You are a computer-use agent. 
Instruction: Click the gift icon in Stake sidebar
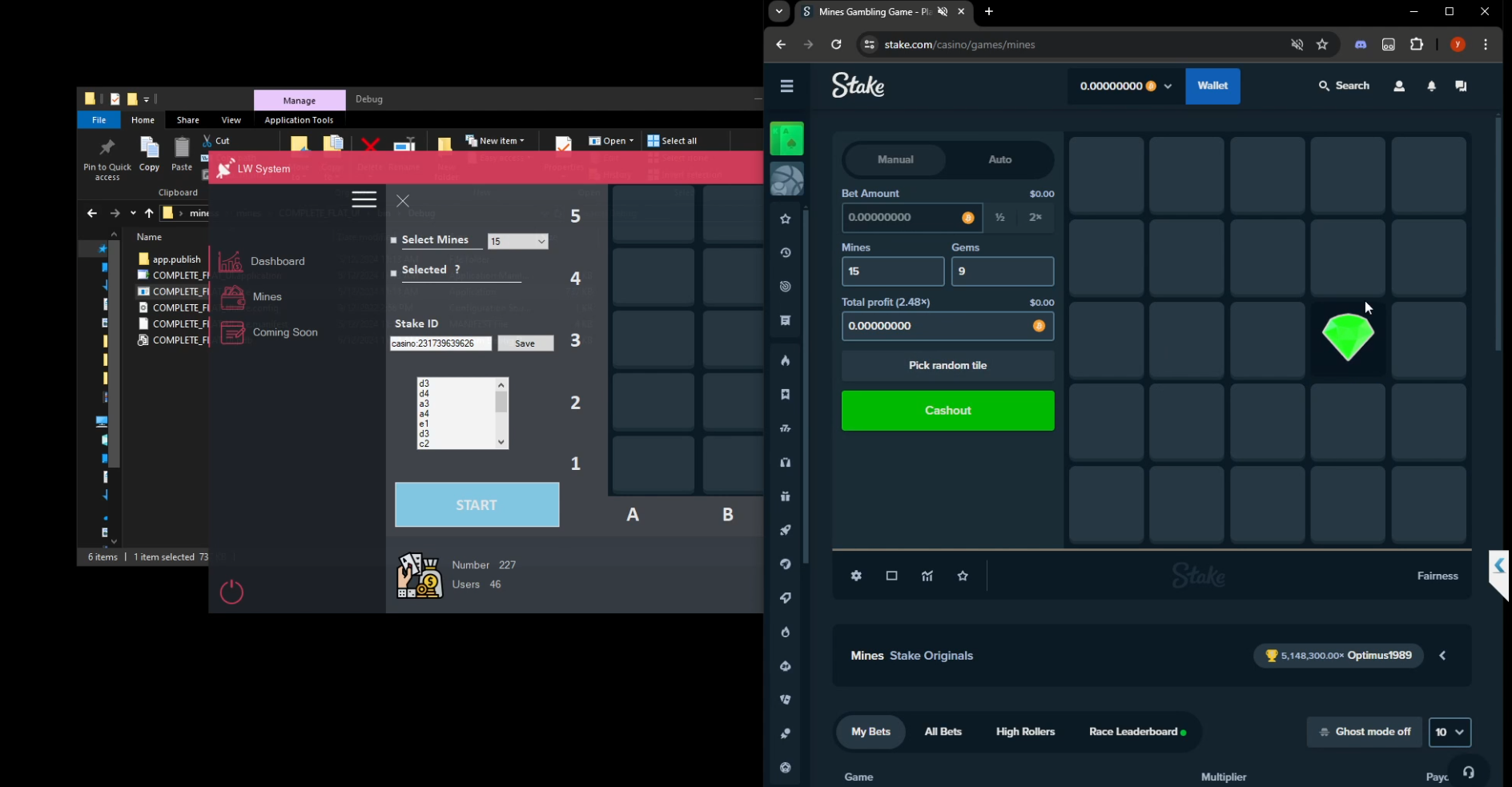click(x=786, y=496)
